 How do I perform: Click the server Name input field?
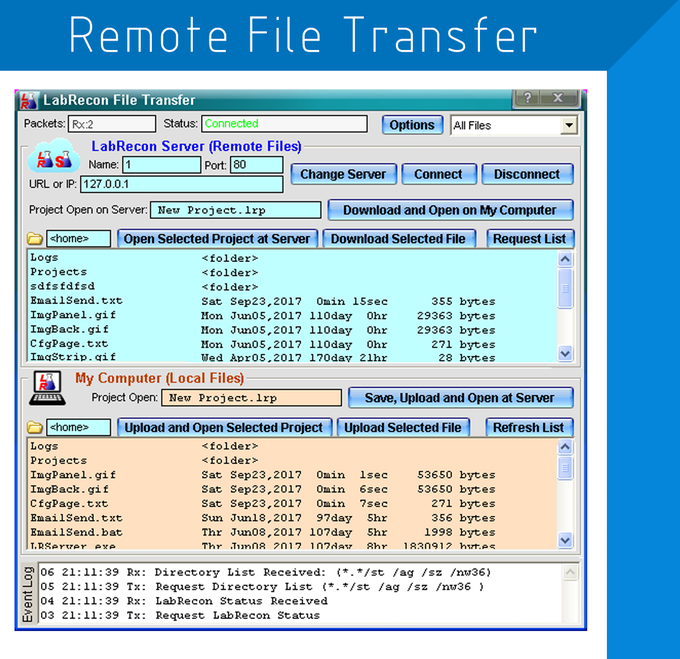tap(162, 165)
